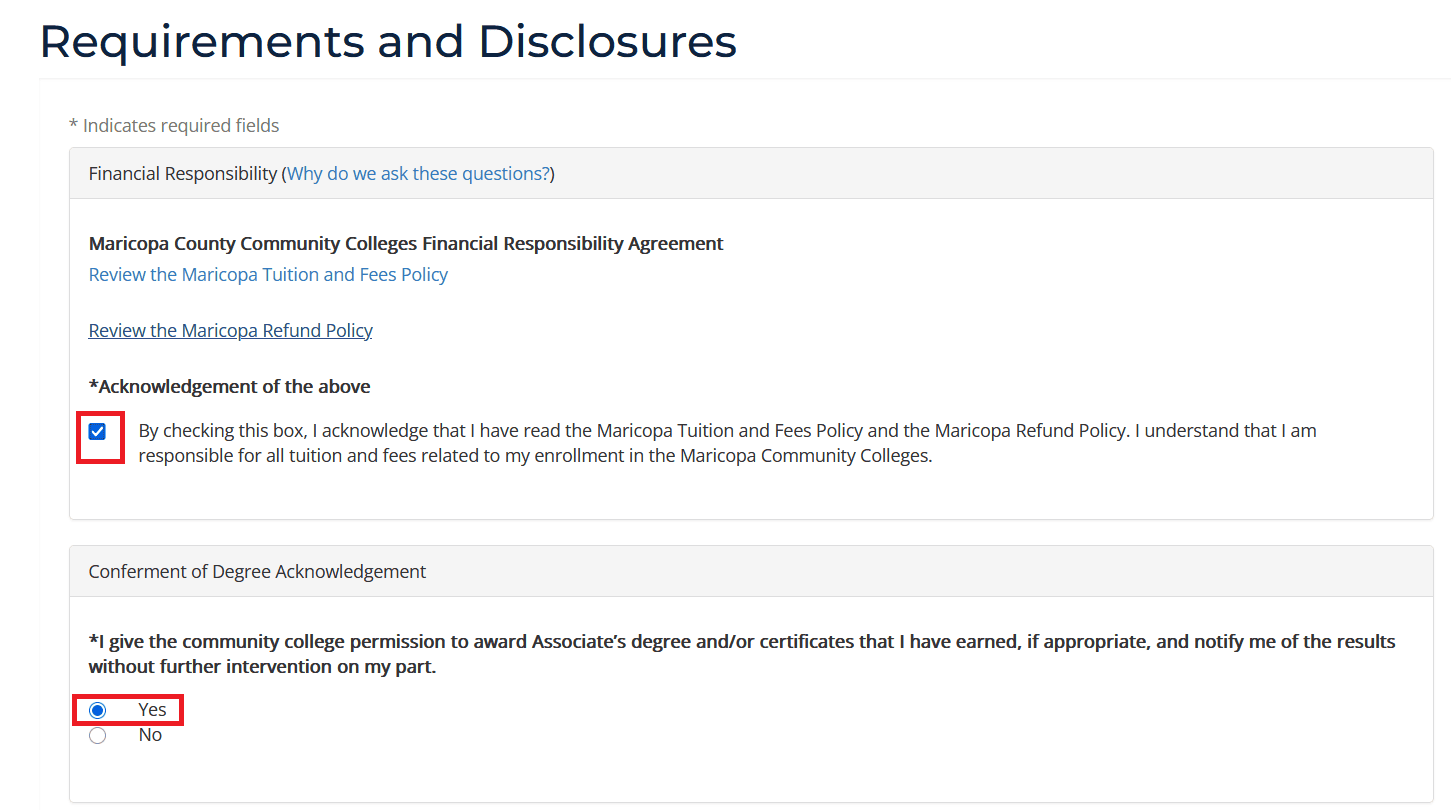
Task: Uncheck the tuition acknowledgement checkbox
Action: tap(97, 432)
